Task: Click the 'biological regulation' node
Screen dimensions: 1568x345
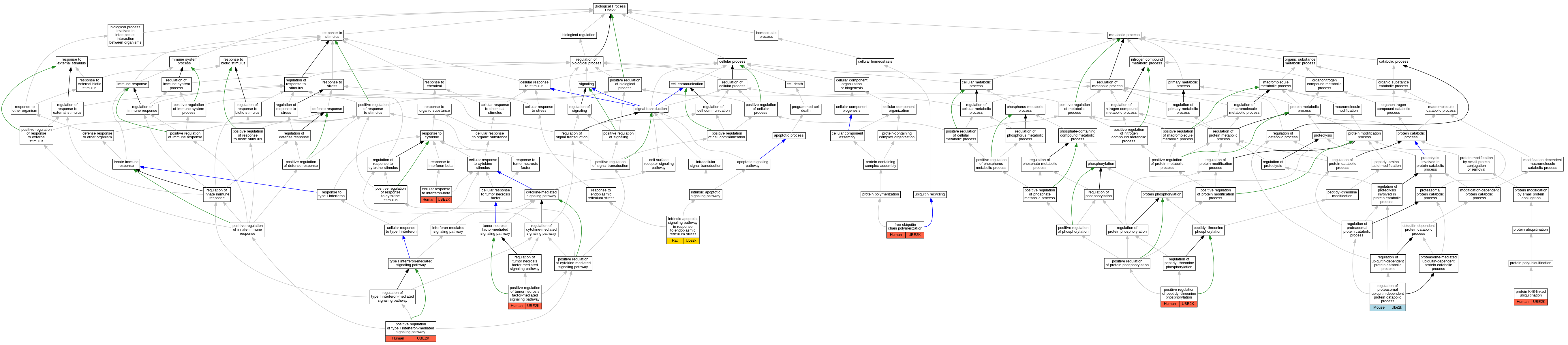Action: (x=579, y=35)
